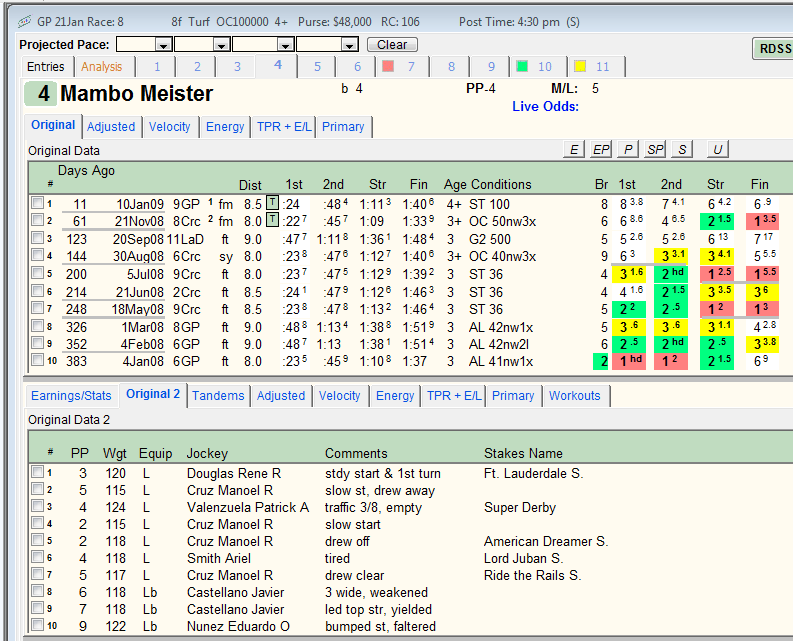Select horse tab 2
Viewport: 793px width, 641px height.
(x=197, y=67)
